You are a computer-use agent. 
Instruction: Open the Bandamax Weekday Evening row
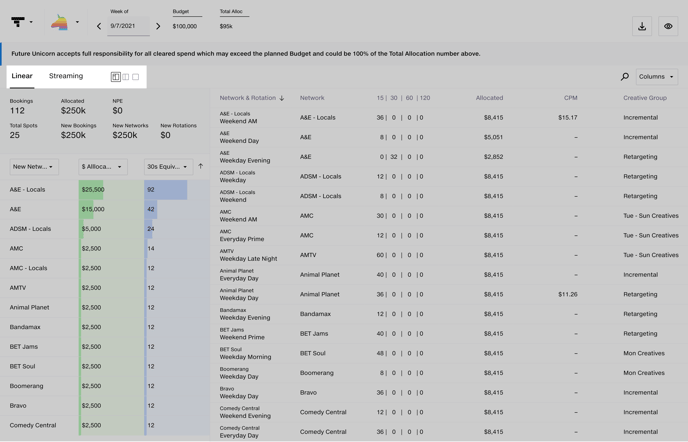point(449,314)
